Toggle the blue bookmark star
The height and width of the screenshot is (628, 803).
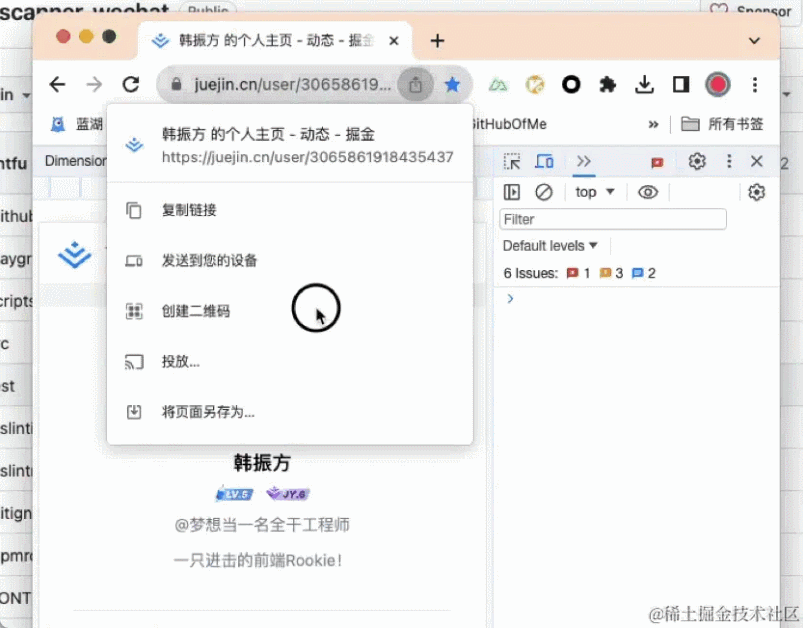(x=452, y=85)
